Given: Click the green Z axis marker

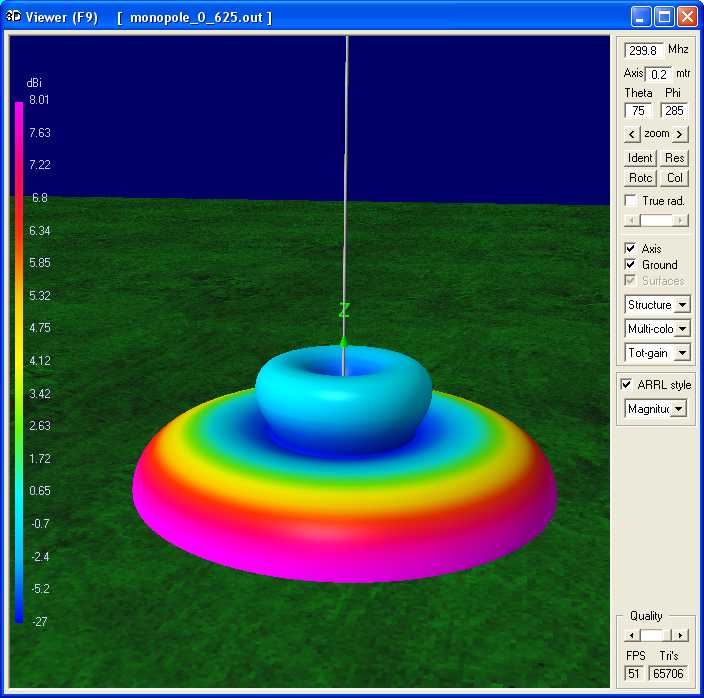Looking at the screenshot, I should tap(343, 311).
